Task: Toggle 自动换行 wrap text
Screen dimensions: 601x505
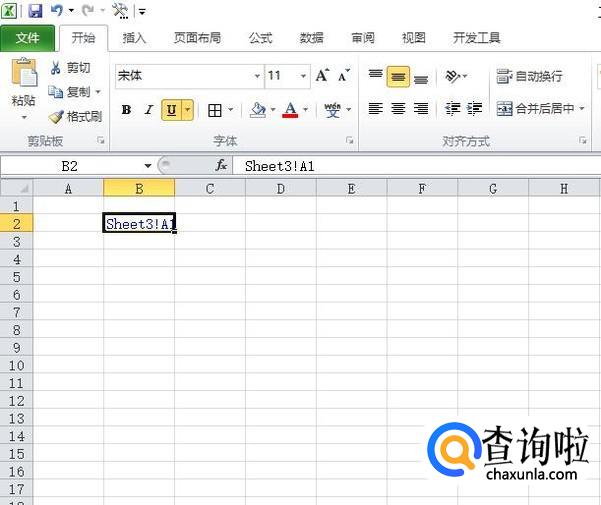Action: [x=529, y=76]
